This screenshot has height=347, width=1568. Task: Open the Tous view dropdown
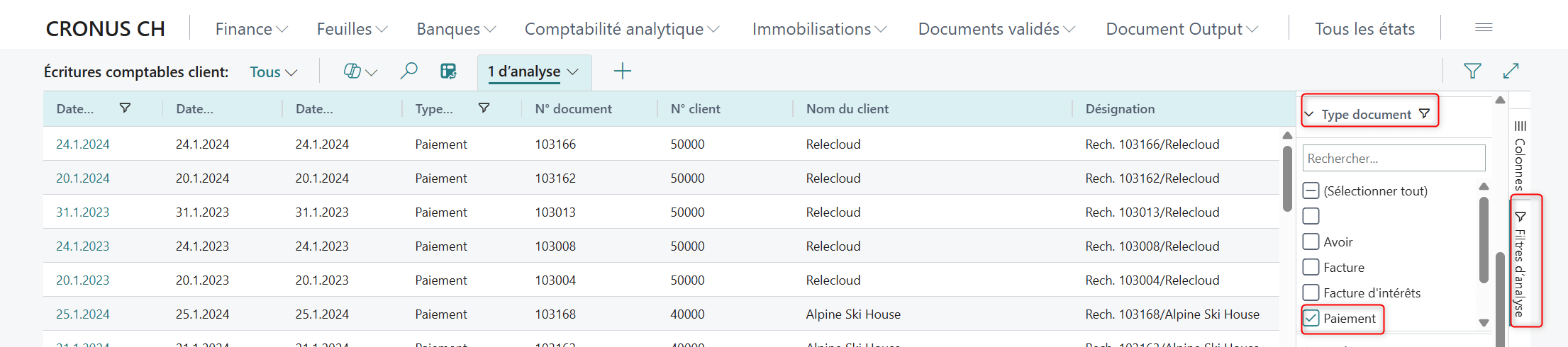[273, 72]
